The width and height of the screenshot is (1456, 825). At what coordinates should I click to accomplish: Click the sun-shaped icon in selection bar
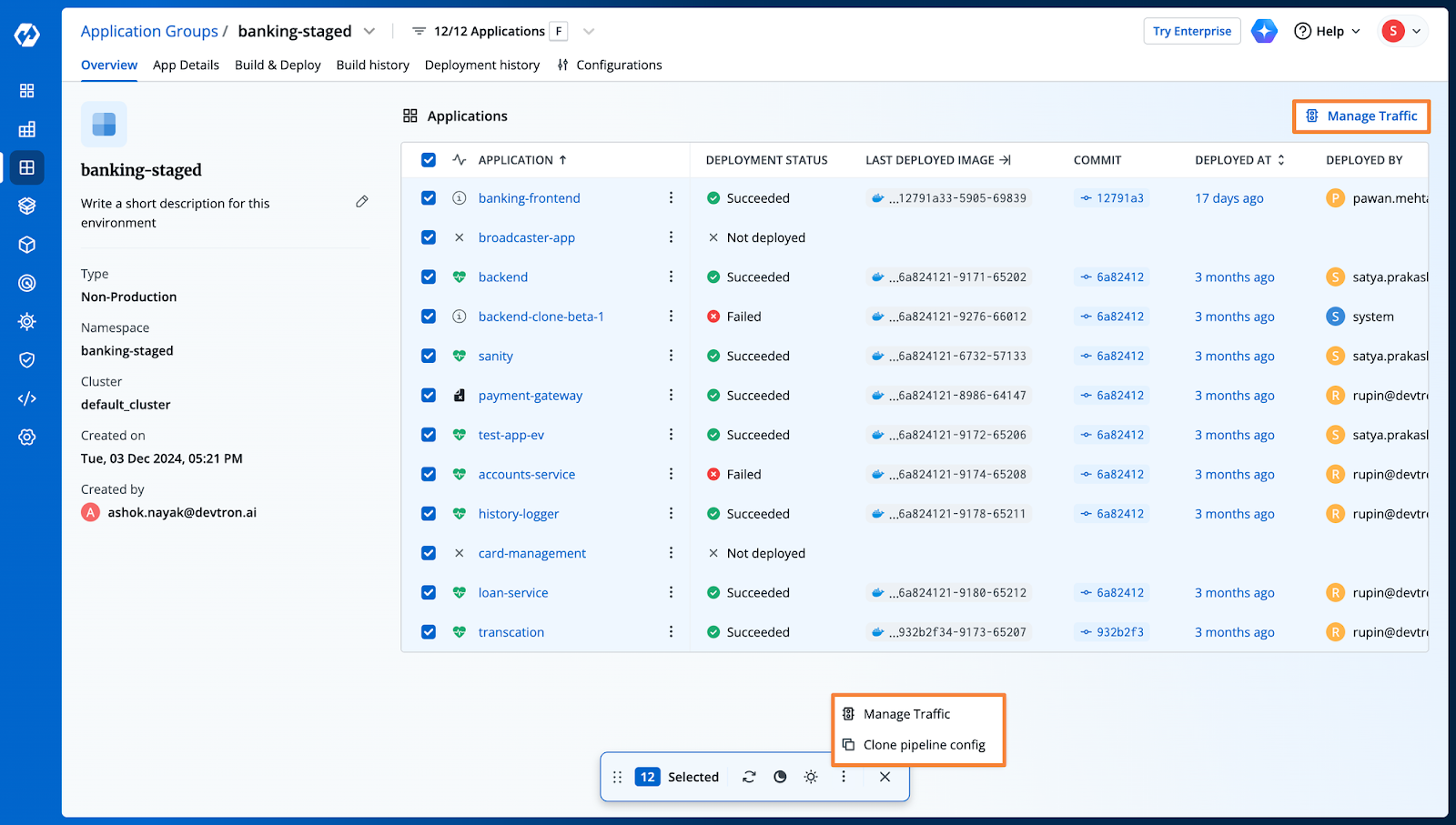coord(811,777)
